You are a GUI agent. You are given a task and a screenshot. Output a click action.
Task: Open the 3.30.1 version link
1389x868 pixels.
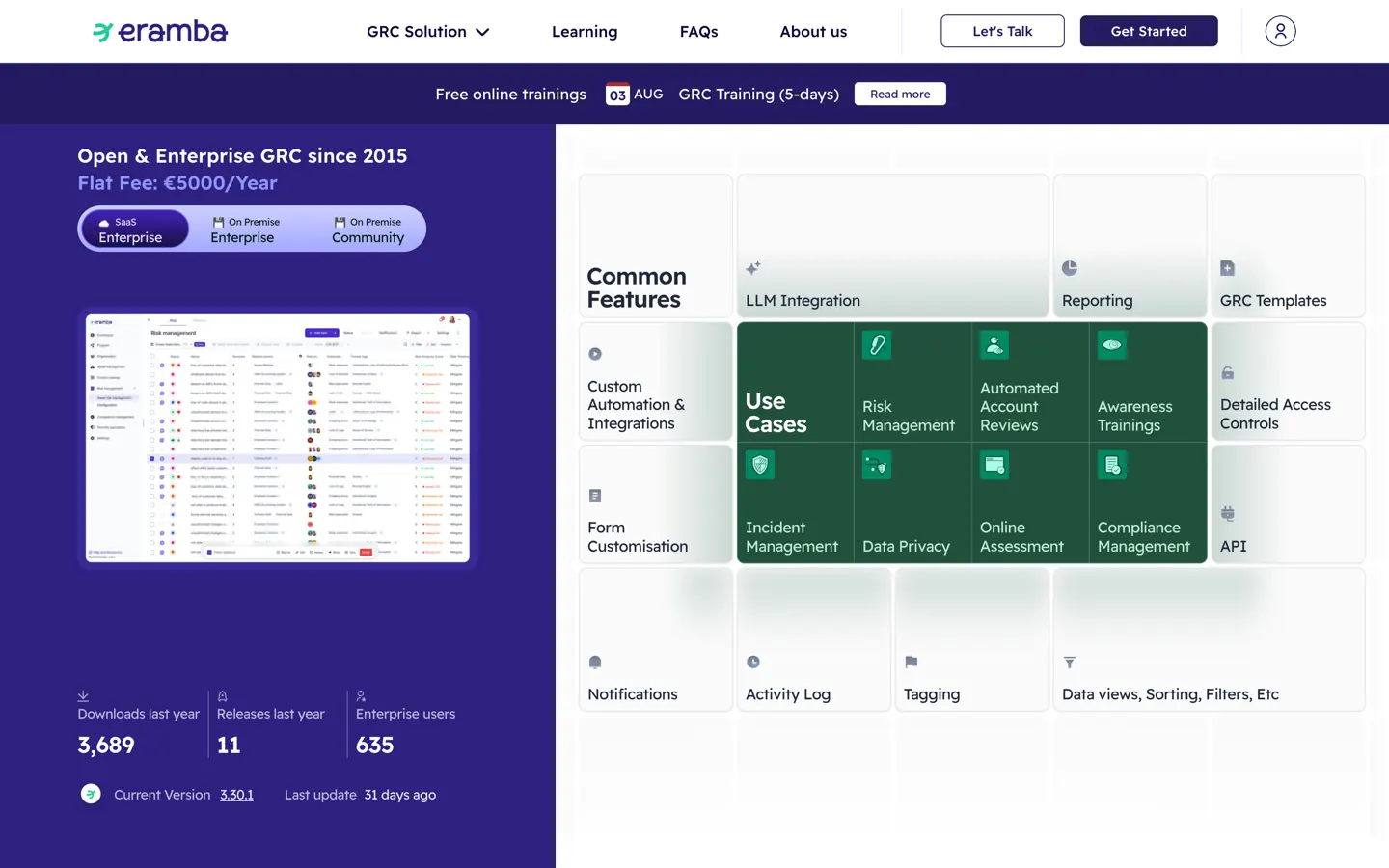236,795
